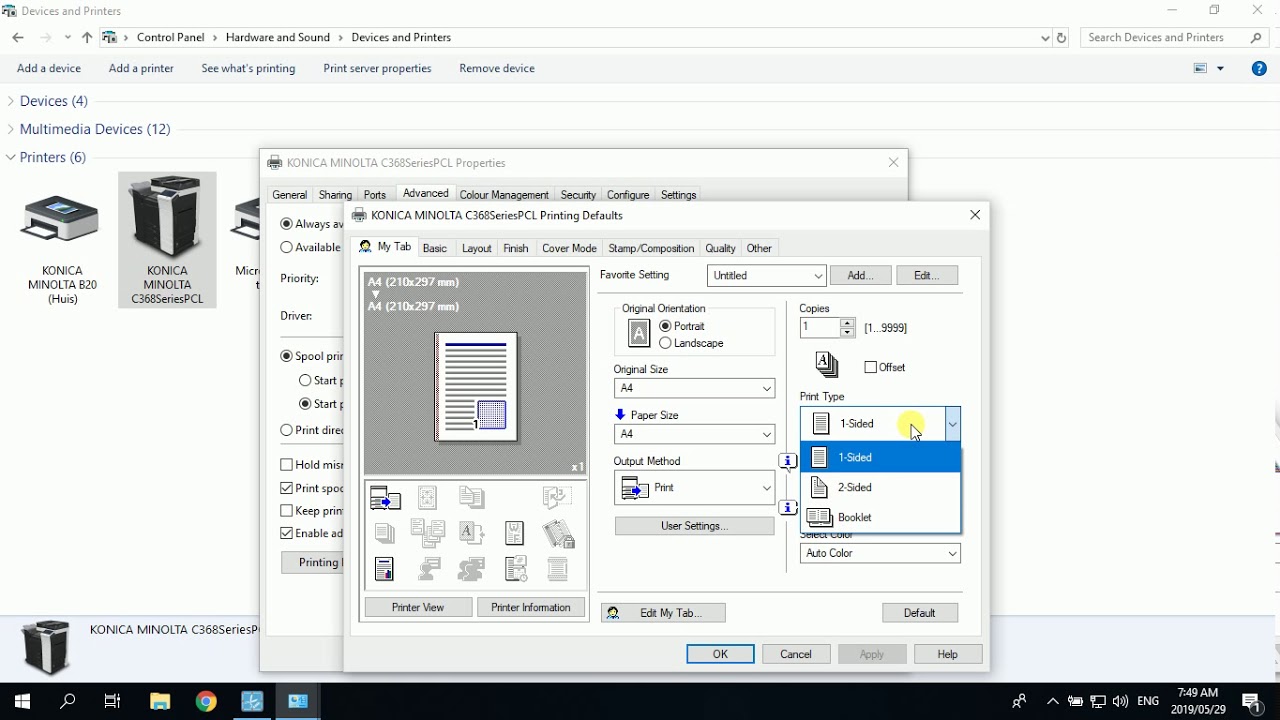Select the Portrait orientation radio button
Image resolution: width=1280 pixels, height=720 pixels.
[x=665, y=326]
